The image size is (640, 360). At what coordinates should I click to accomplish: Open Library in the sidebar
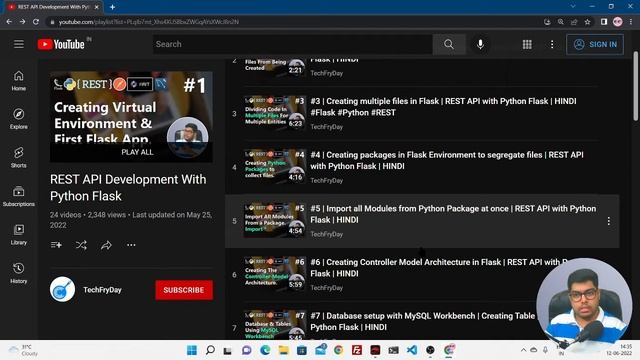[19, 235]
